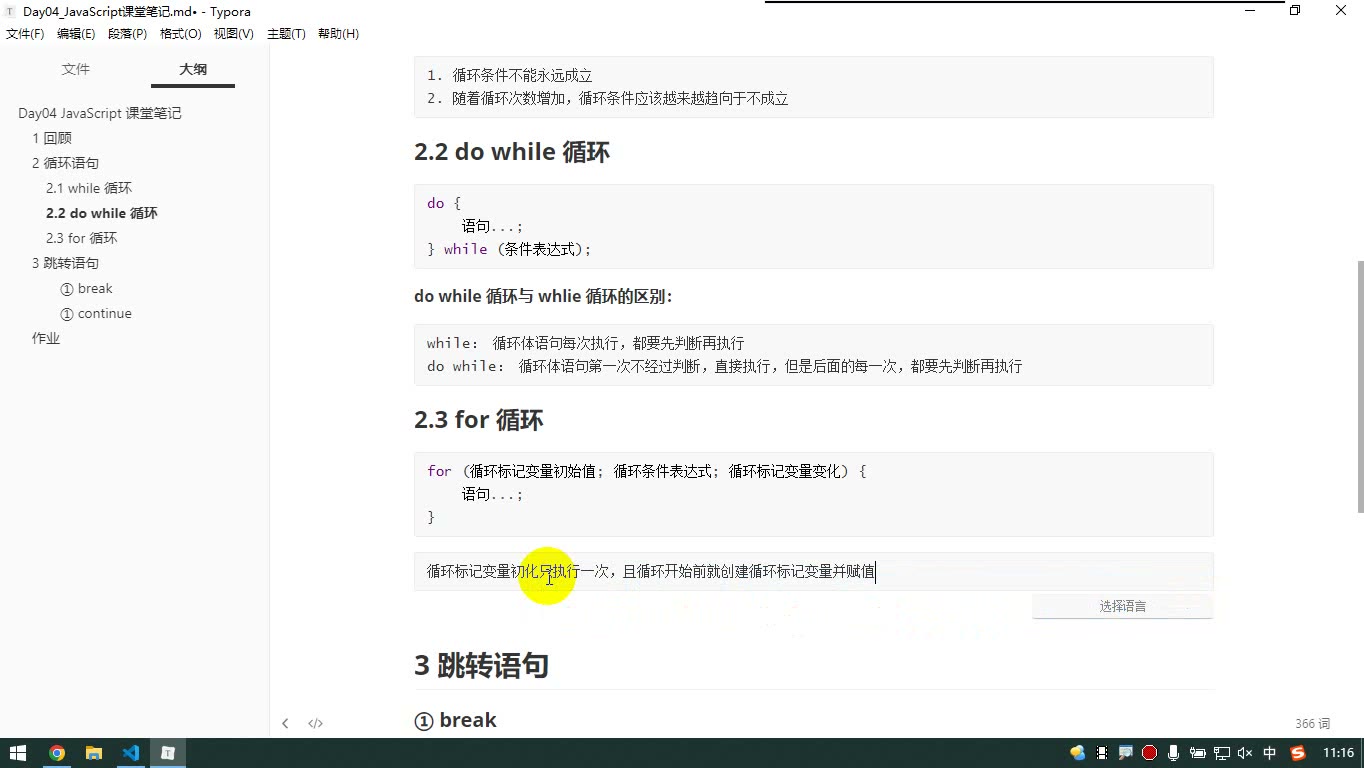Click the red stop recording tray icon

1149,753
